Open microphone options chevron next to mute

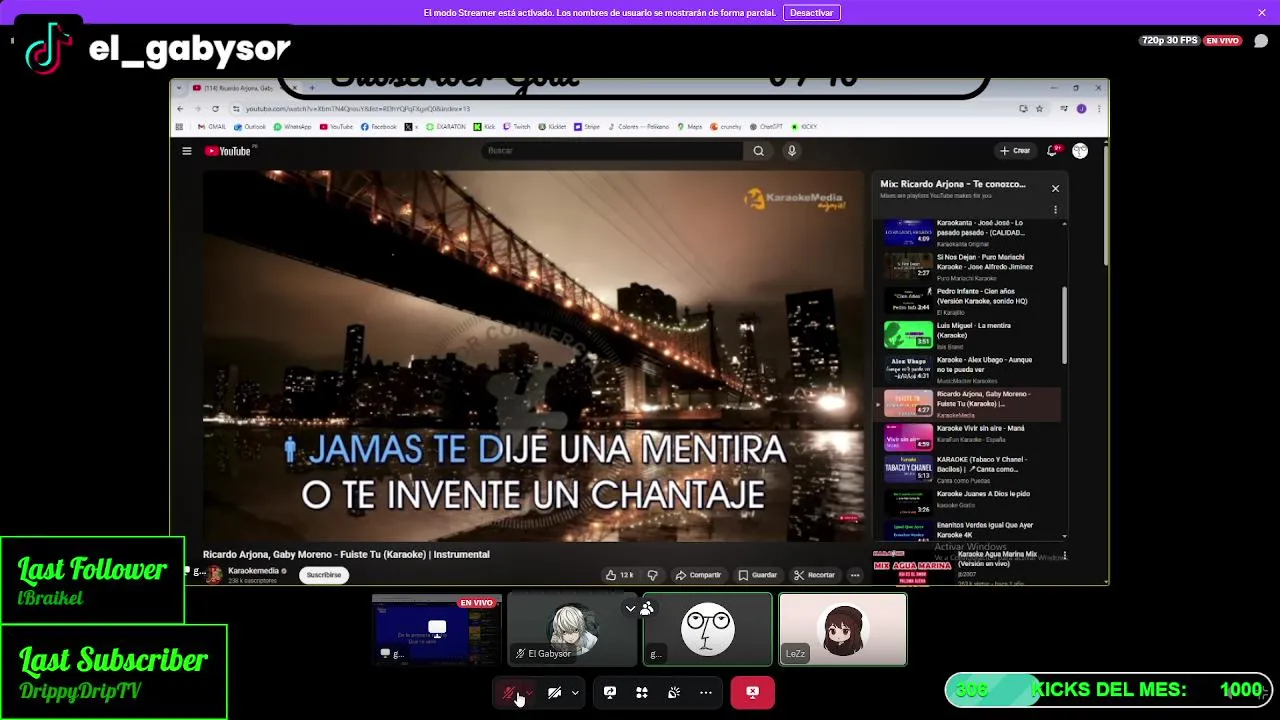[x=529, y=692]
